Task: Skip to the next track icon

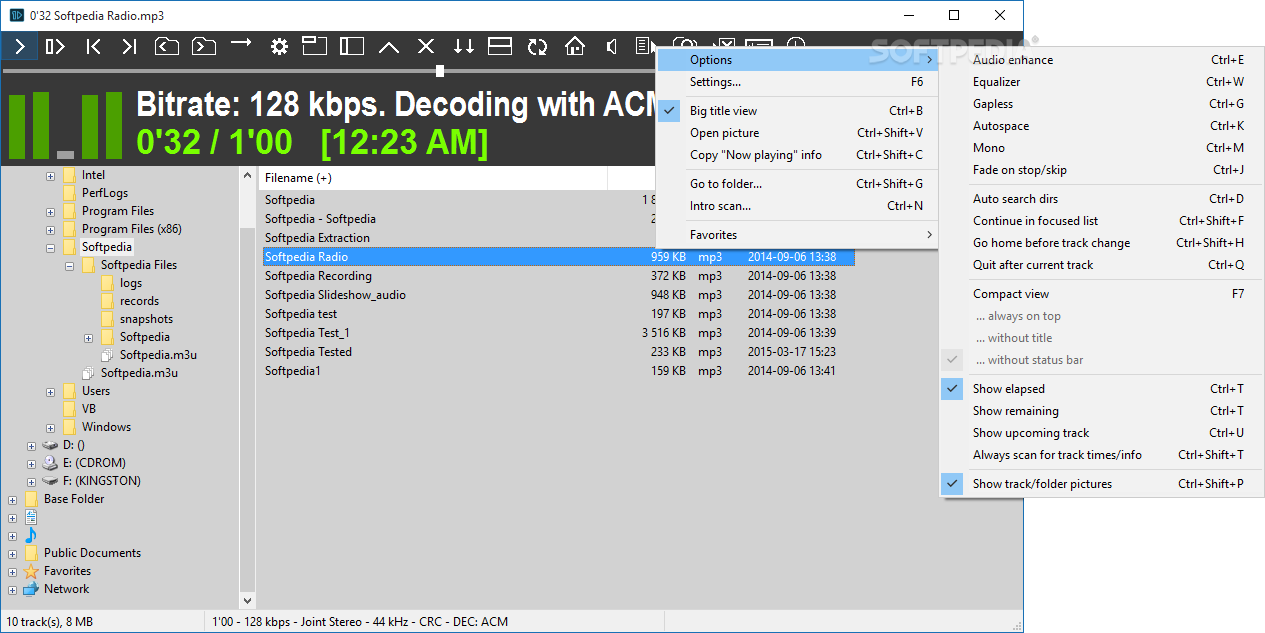Action: (130, 46)
